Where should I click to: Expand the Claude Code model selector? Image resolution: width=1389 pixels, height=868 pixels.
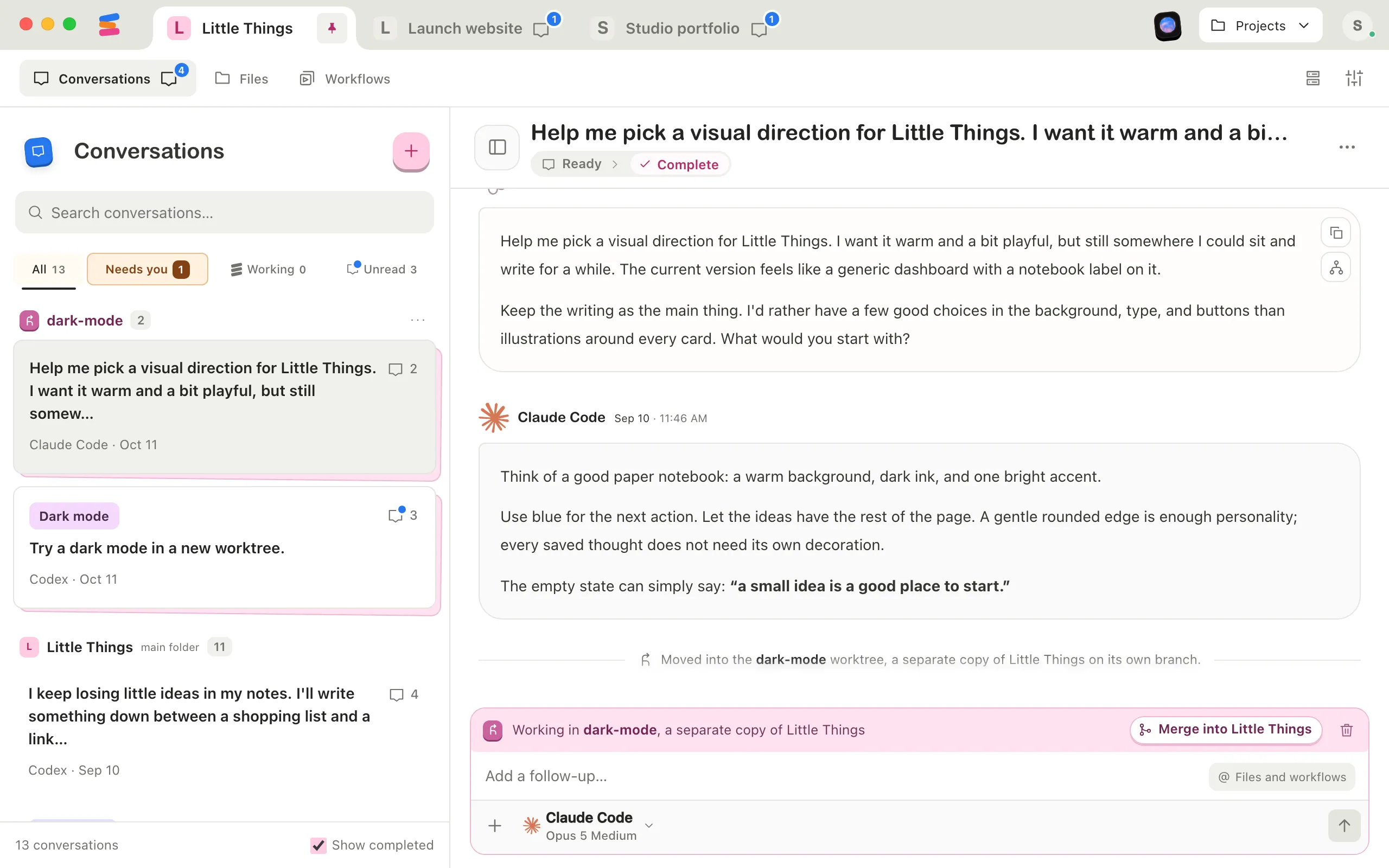point(588,826)
